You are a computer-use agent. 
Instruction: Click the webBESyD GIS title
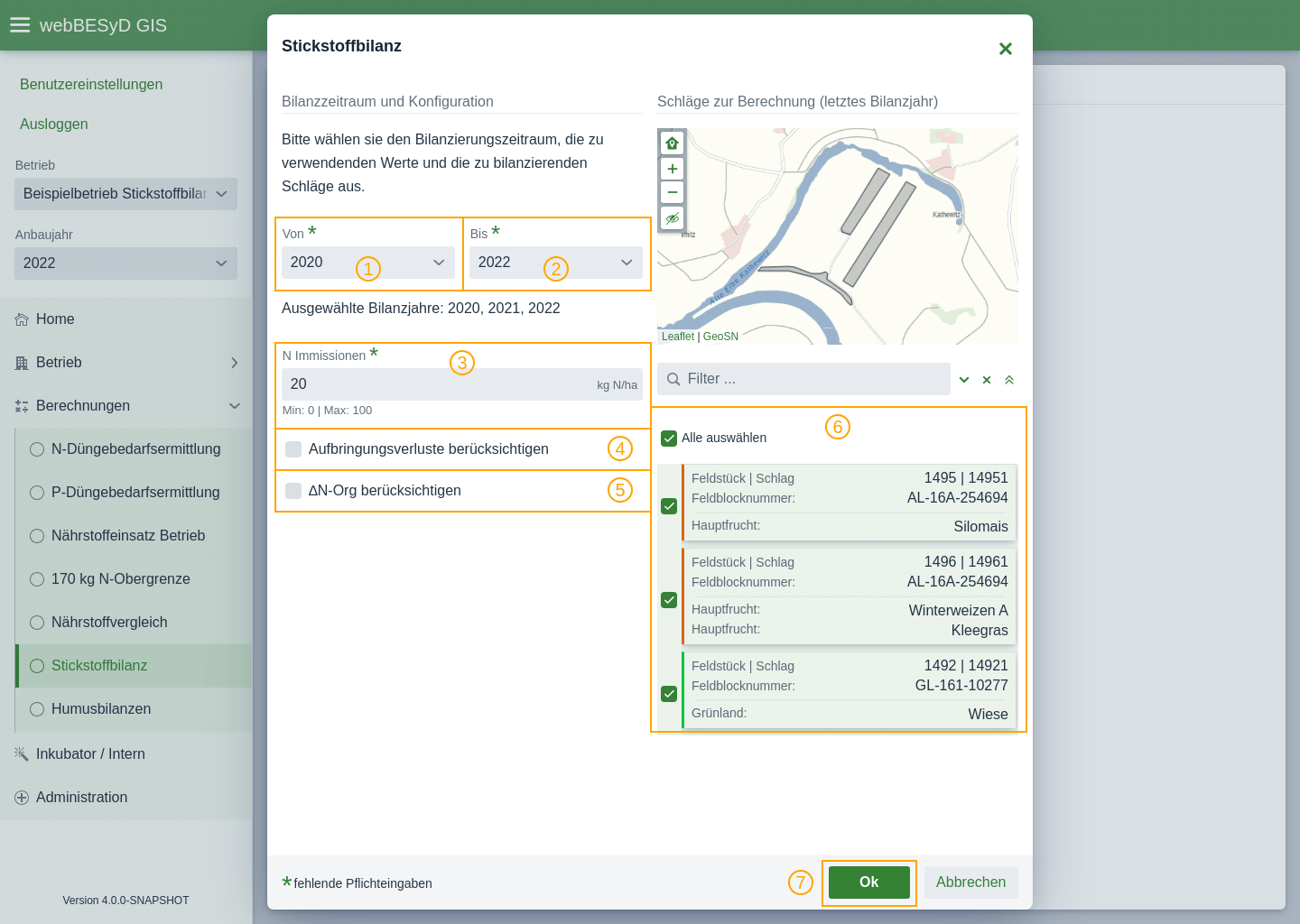(103, 25)
